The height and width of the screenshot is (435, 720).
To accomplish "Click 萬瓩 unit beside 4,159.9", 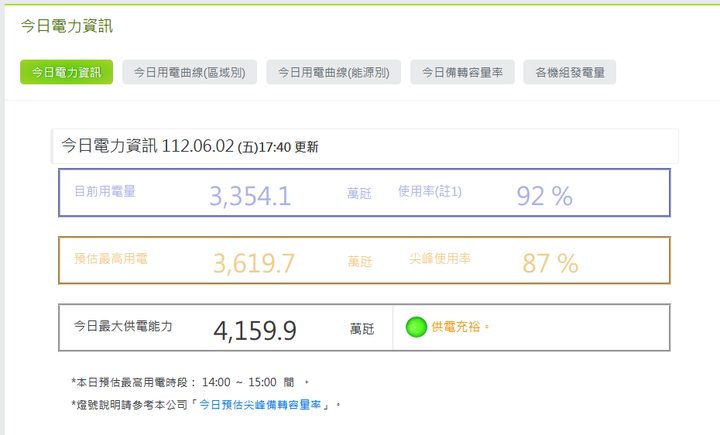I will pos(362,329).
